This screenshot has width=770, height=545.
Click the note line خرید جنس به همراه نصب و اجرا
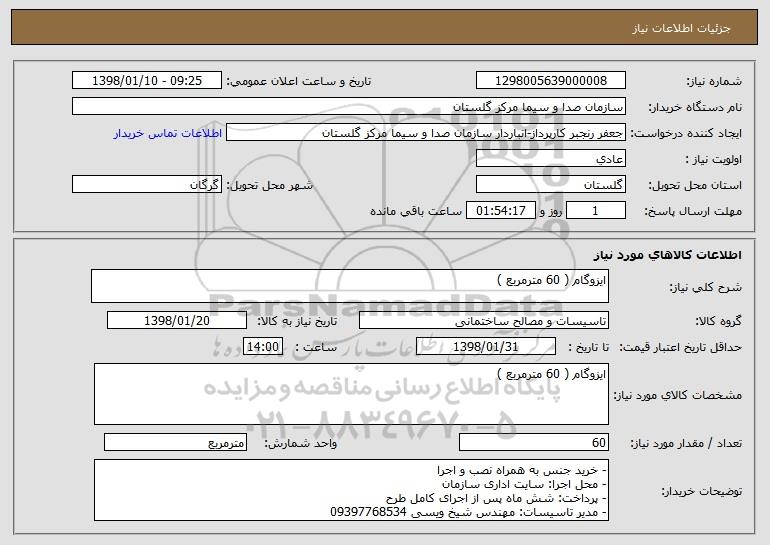[x=522, y=470]
